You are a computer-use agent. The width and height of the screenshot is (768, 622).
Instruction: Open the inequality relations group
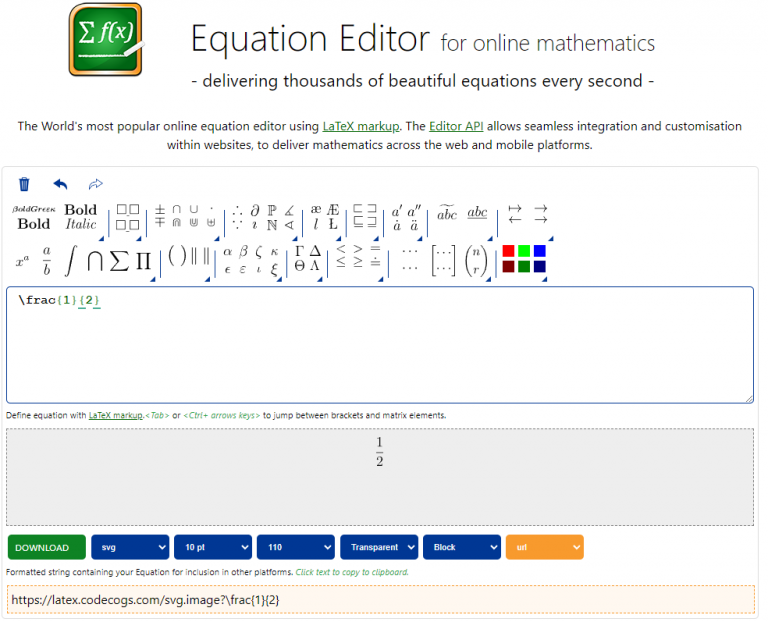tap(358, 256)
